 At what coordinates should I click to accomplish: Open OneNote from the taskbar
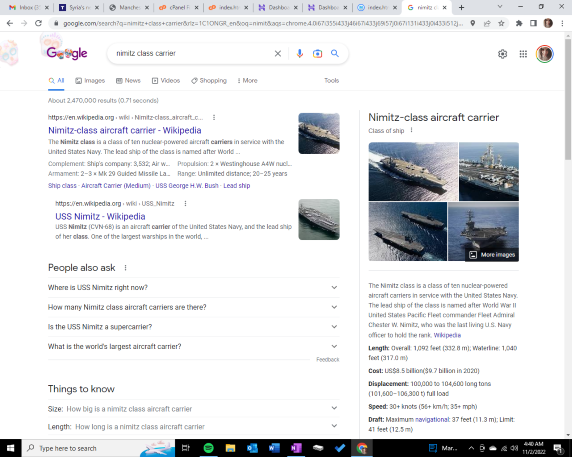[296, 448]
